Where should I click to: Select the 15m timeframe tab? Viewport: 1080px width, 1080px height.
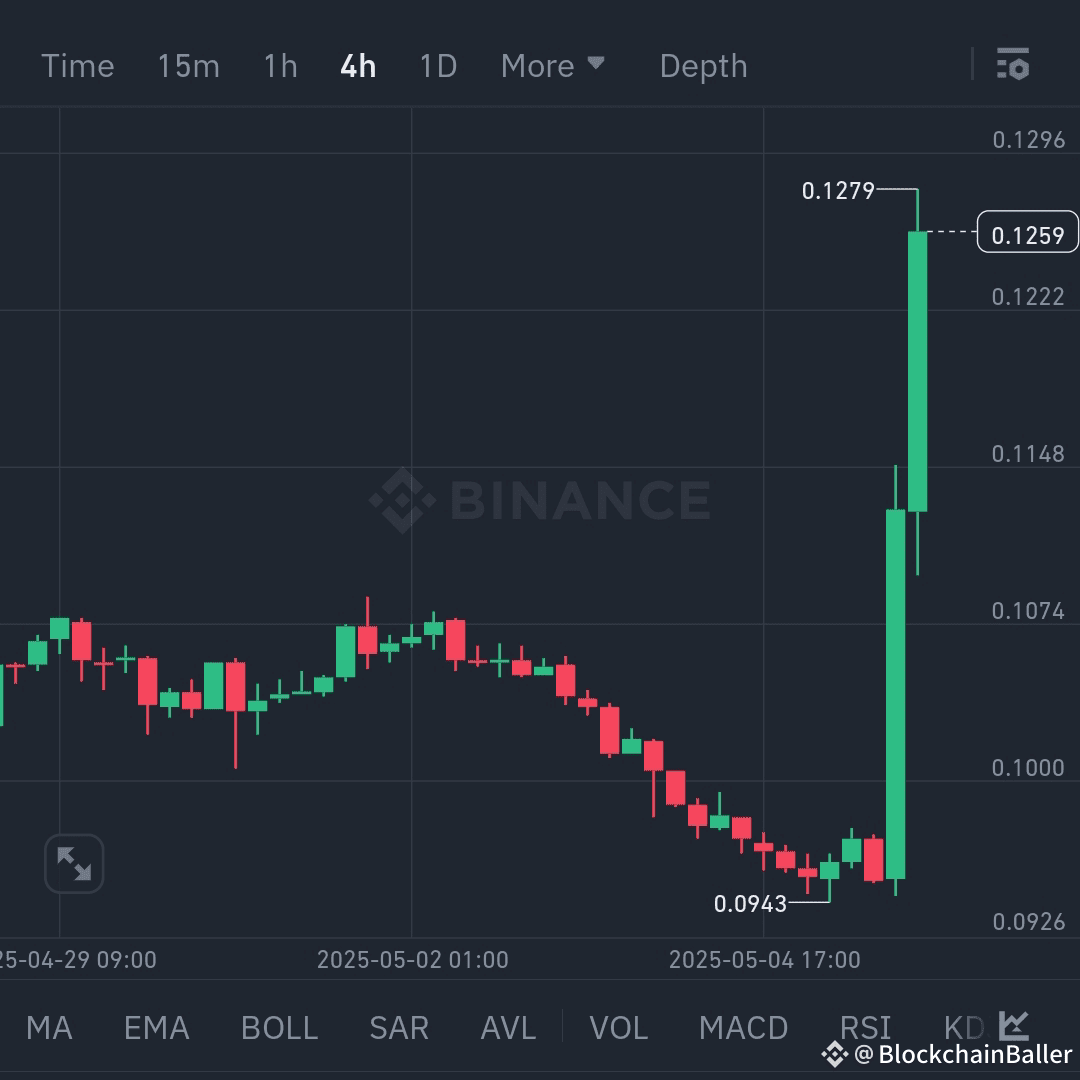pyautogui.click(x=188, y=65)
